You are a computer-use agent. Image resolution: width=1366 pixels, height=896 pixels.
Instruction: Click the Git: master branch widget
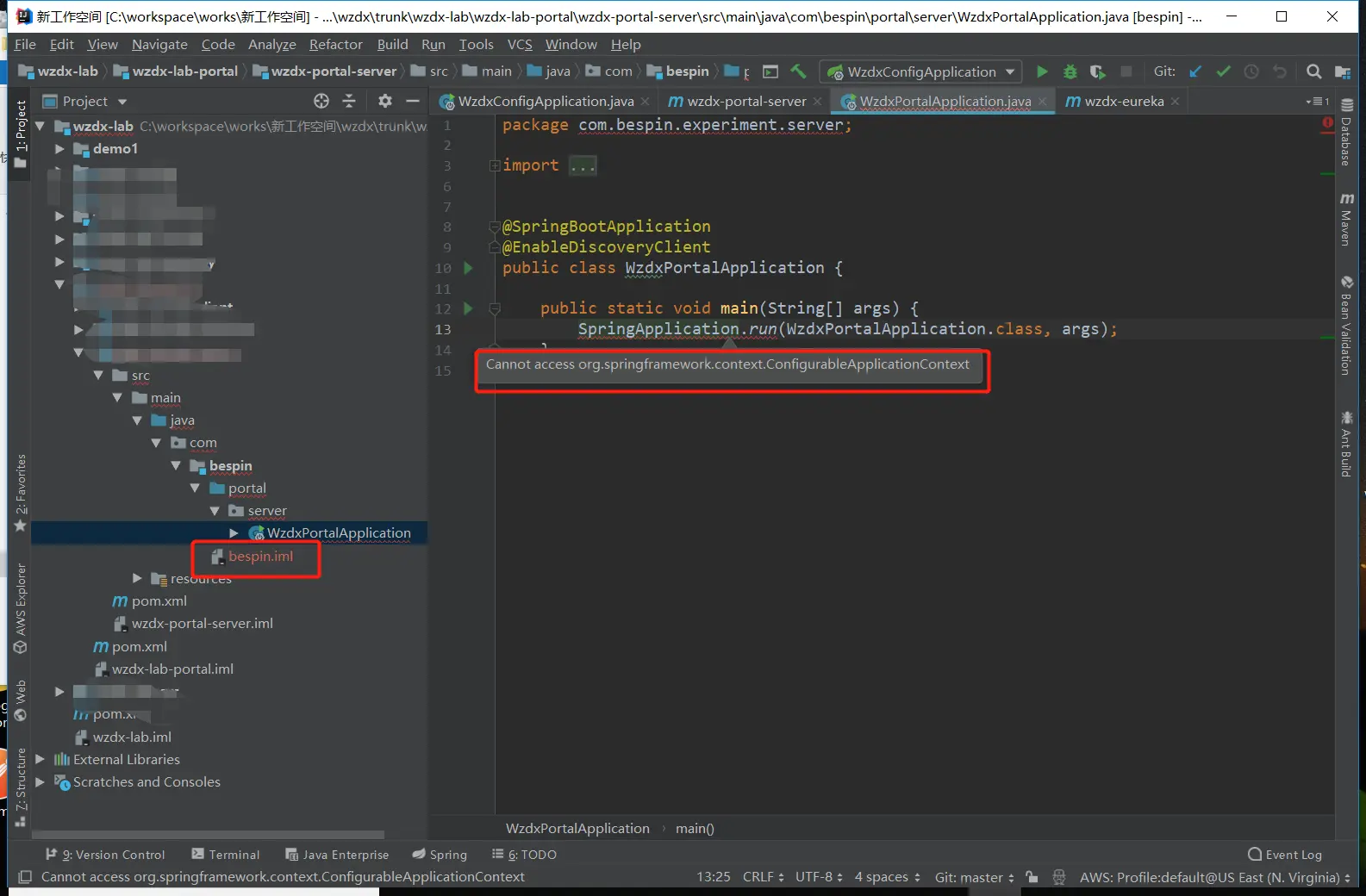(x=975, y=877)
